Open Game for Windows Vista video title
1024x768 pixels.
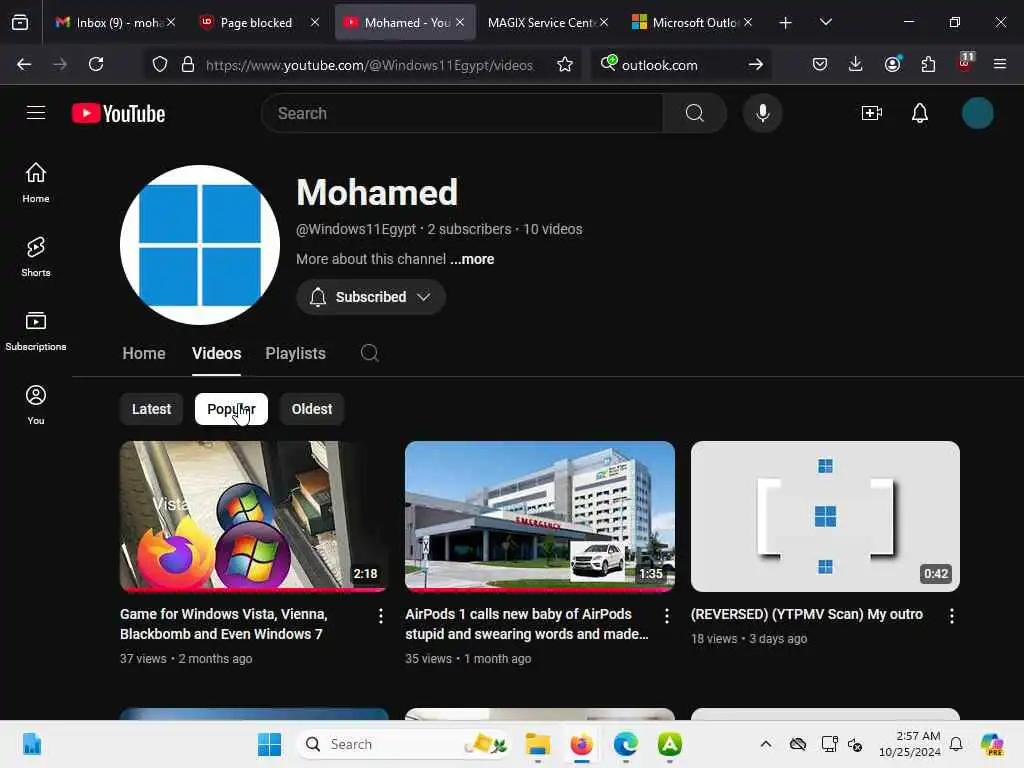point(223,624)
